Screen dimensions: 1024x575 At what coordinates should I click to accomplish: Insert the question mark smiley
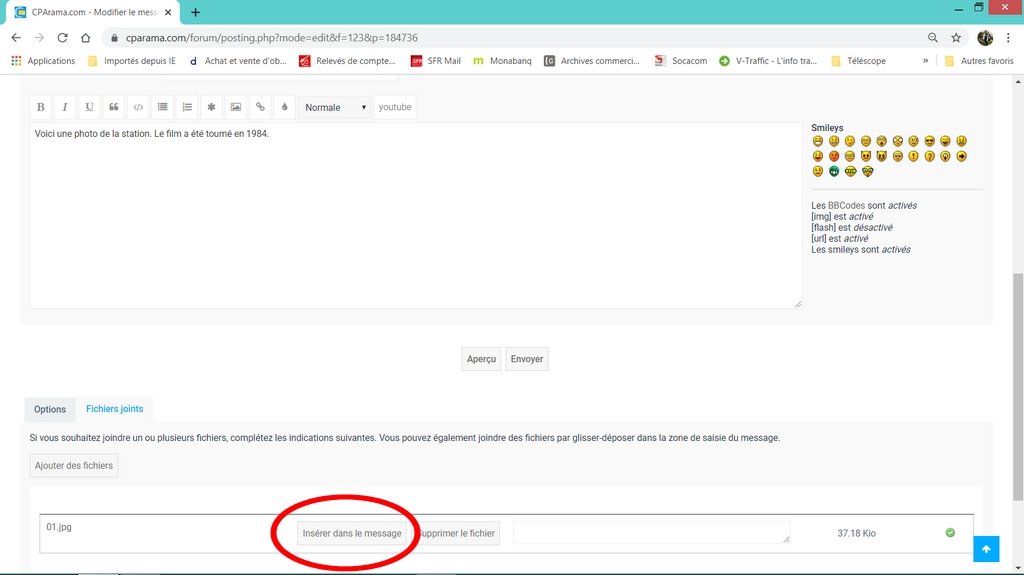(x=929, y=156)
